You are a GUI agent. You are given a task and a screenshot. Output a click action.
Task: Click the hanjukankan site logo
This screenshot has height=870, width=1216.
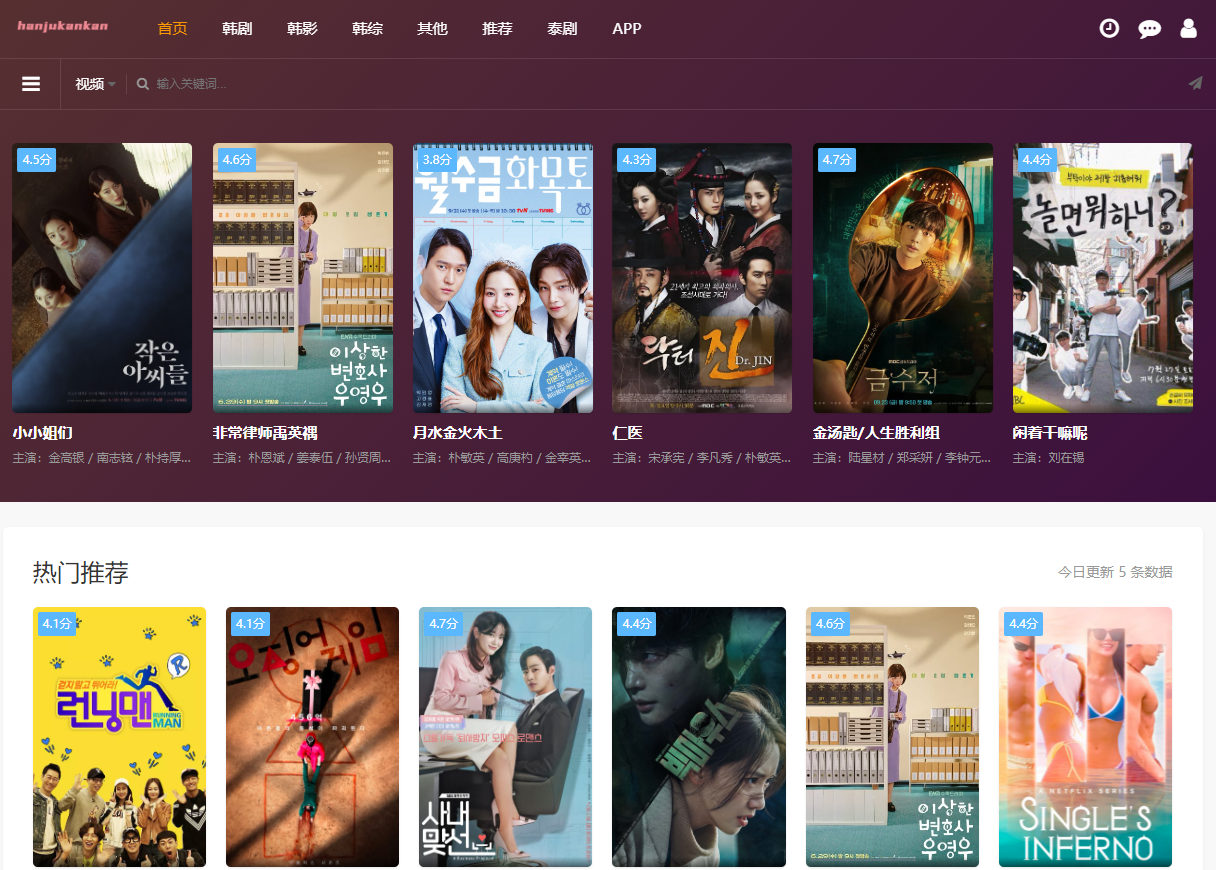coord(62,26)
